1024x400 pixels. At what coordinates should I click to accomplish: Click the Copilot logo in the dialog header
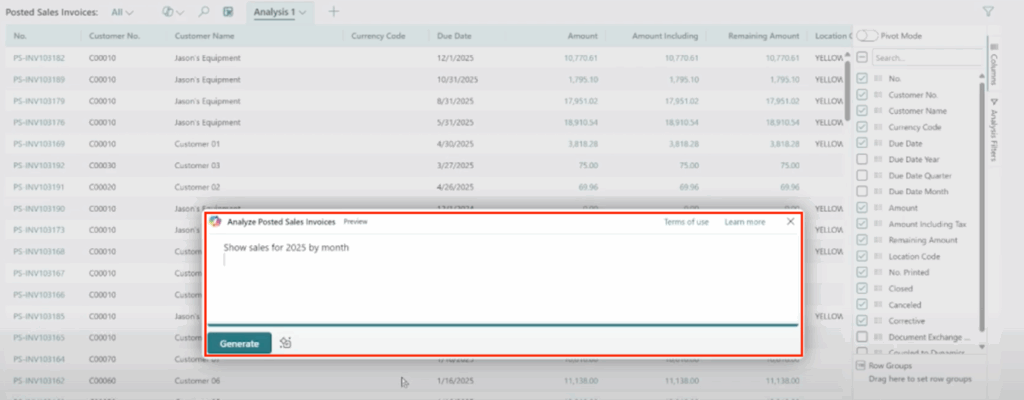coord(216,221)
